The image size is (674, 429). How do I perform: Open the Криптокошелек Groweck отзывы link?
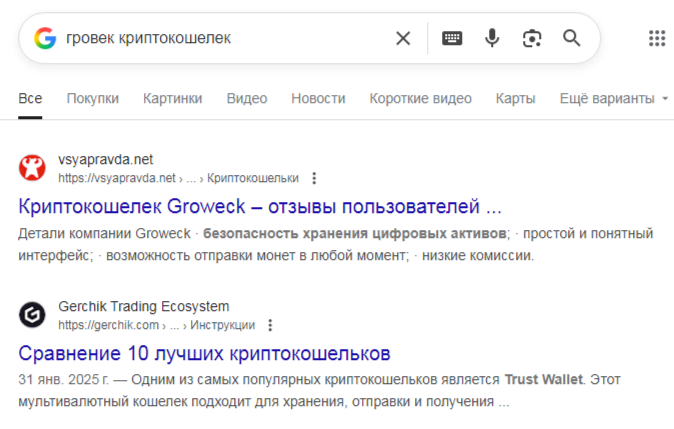(260, 206)
